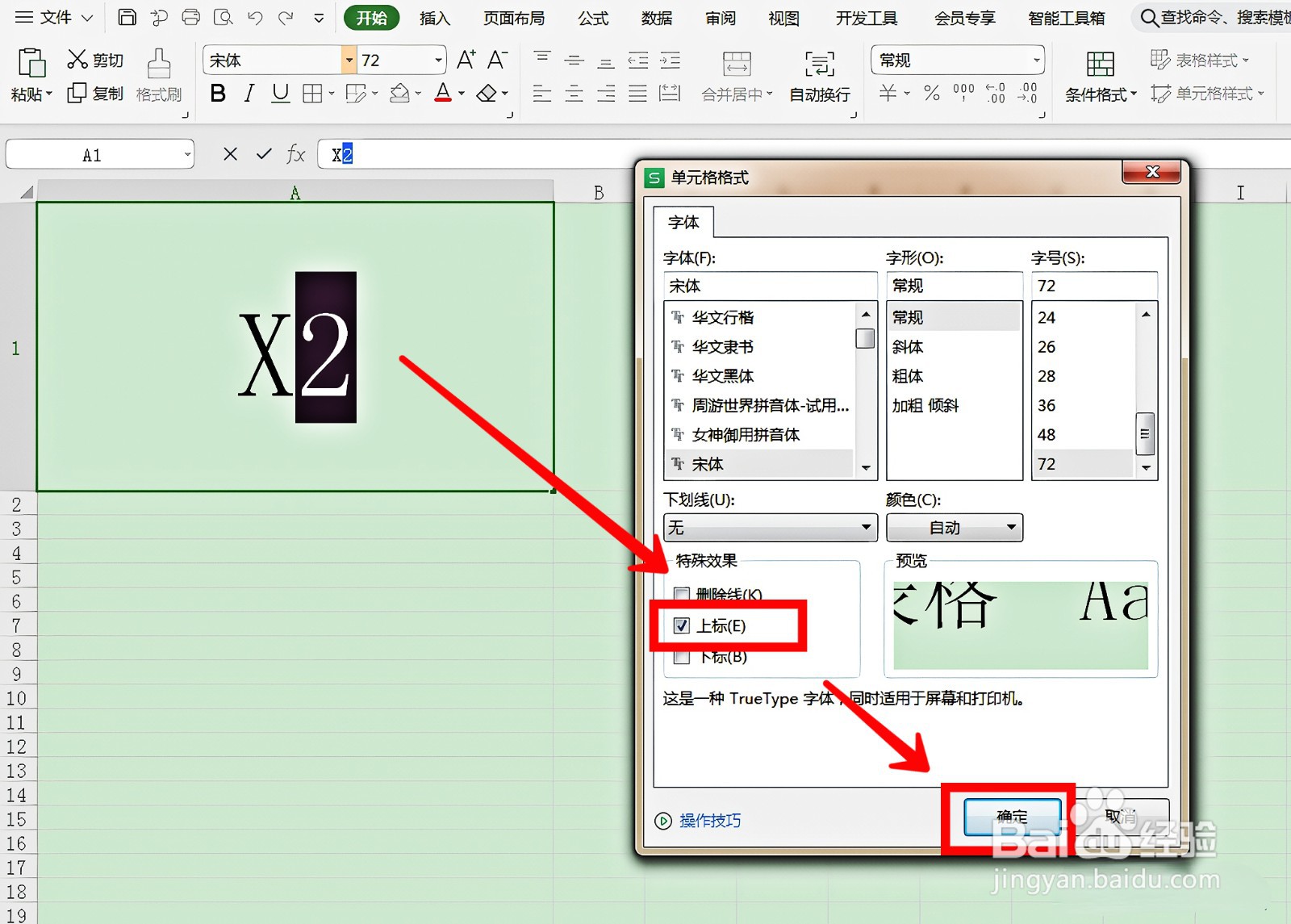Image resolution: width=1291 pixels, height=924 pixels.
Task: Toggle Underline formatting
Action: click(x=281, y=94)
